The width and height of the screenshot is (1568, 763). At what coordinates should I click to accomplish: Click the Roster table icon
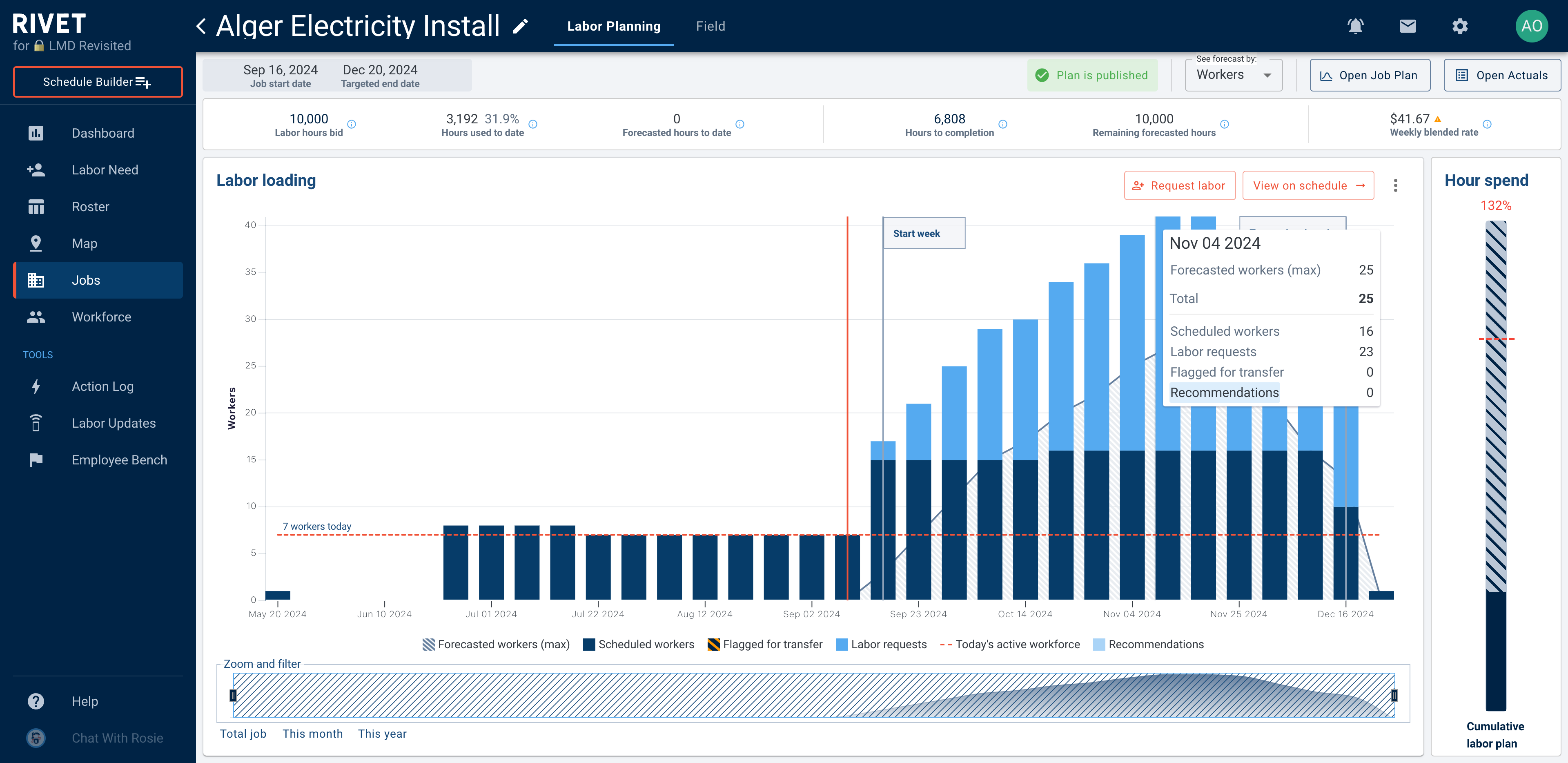pyautogui.click(x=36, y=207)
